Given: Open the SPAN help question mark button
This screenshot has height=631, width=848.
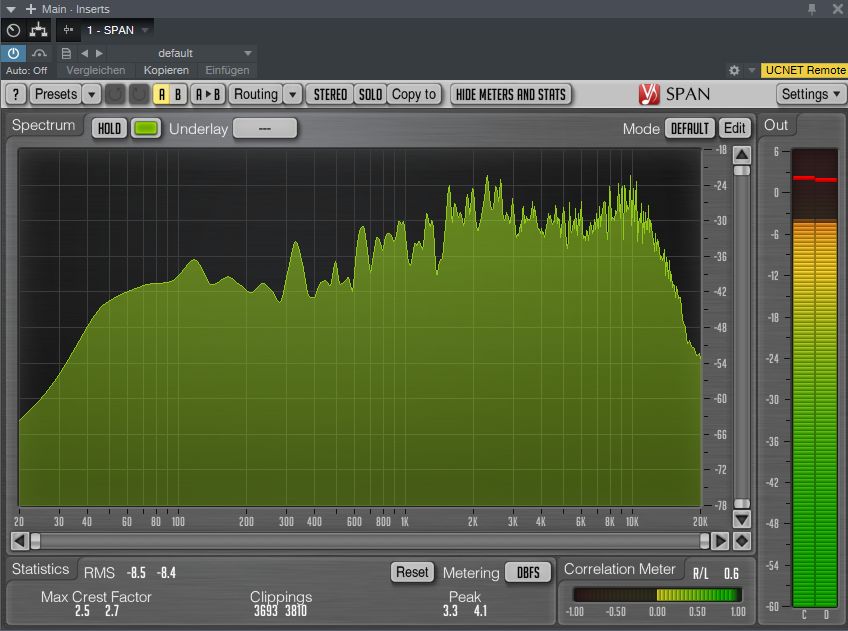Looking at the screenshot, I should pos(17,94).
